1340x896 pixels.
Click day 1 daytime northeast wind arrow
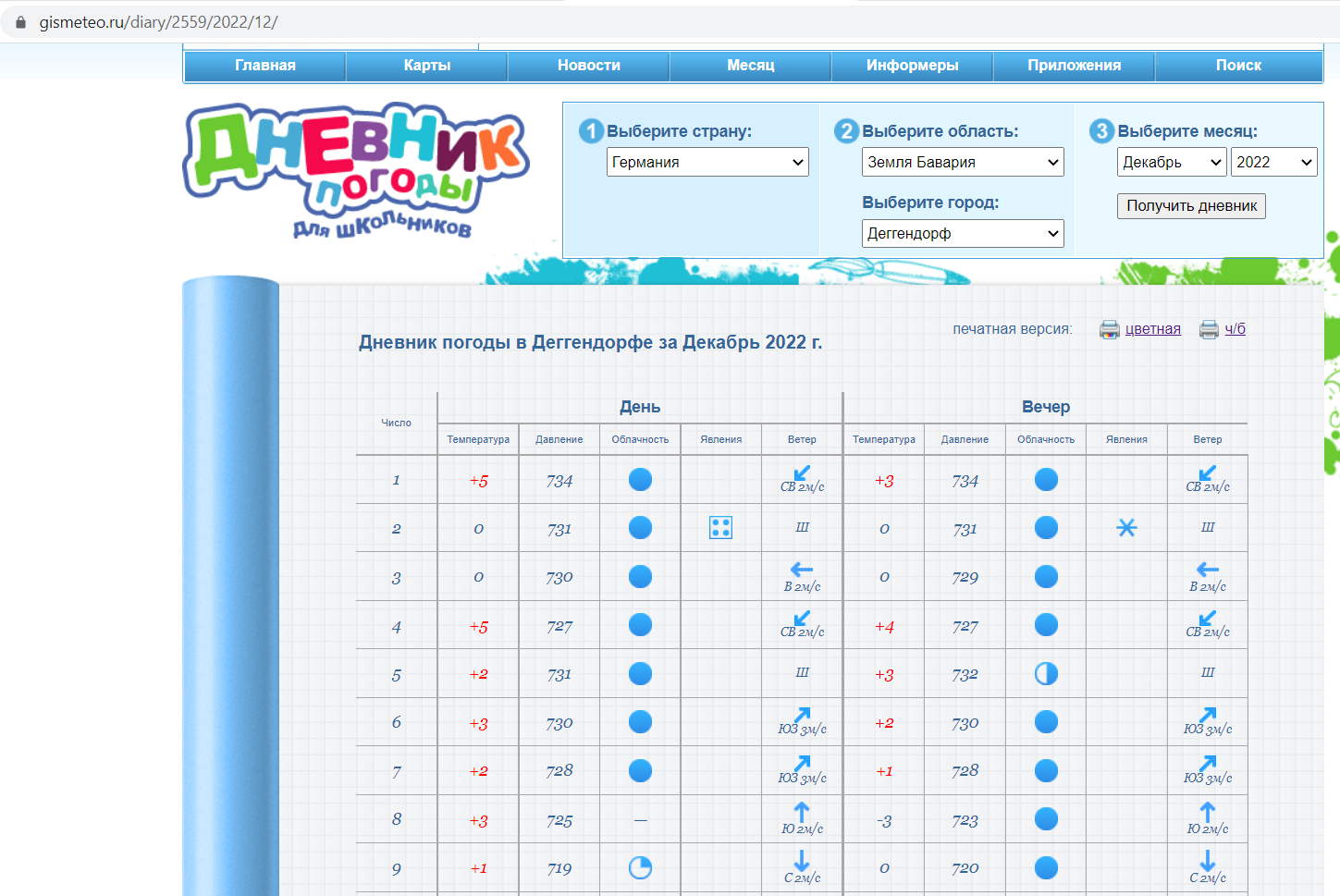[x=802, y=472]
